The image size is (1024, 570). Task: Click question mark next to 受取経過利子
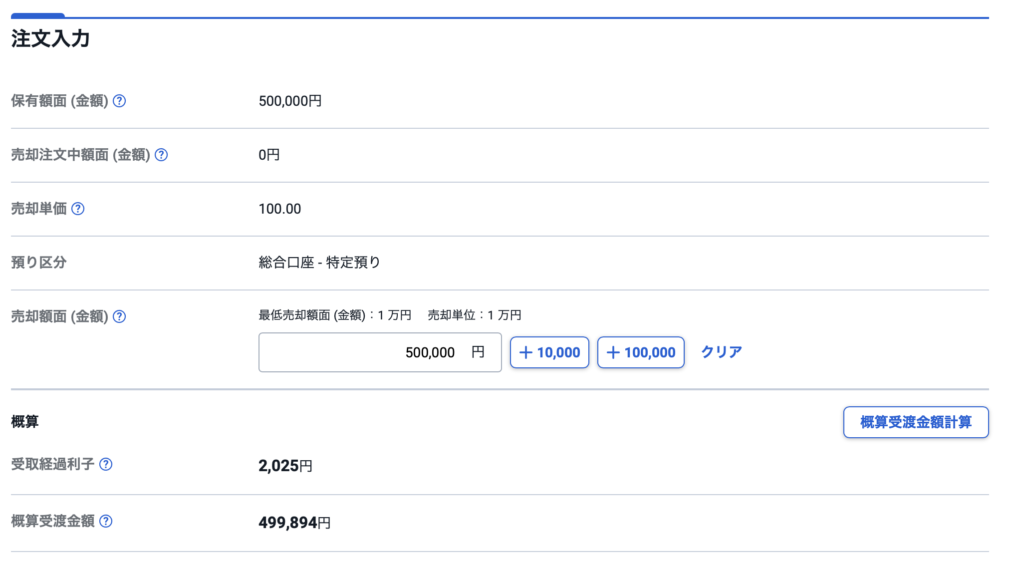pyautogui.click(x=106, y=465)
